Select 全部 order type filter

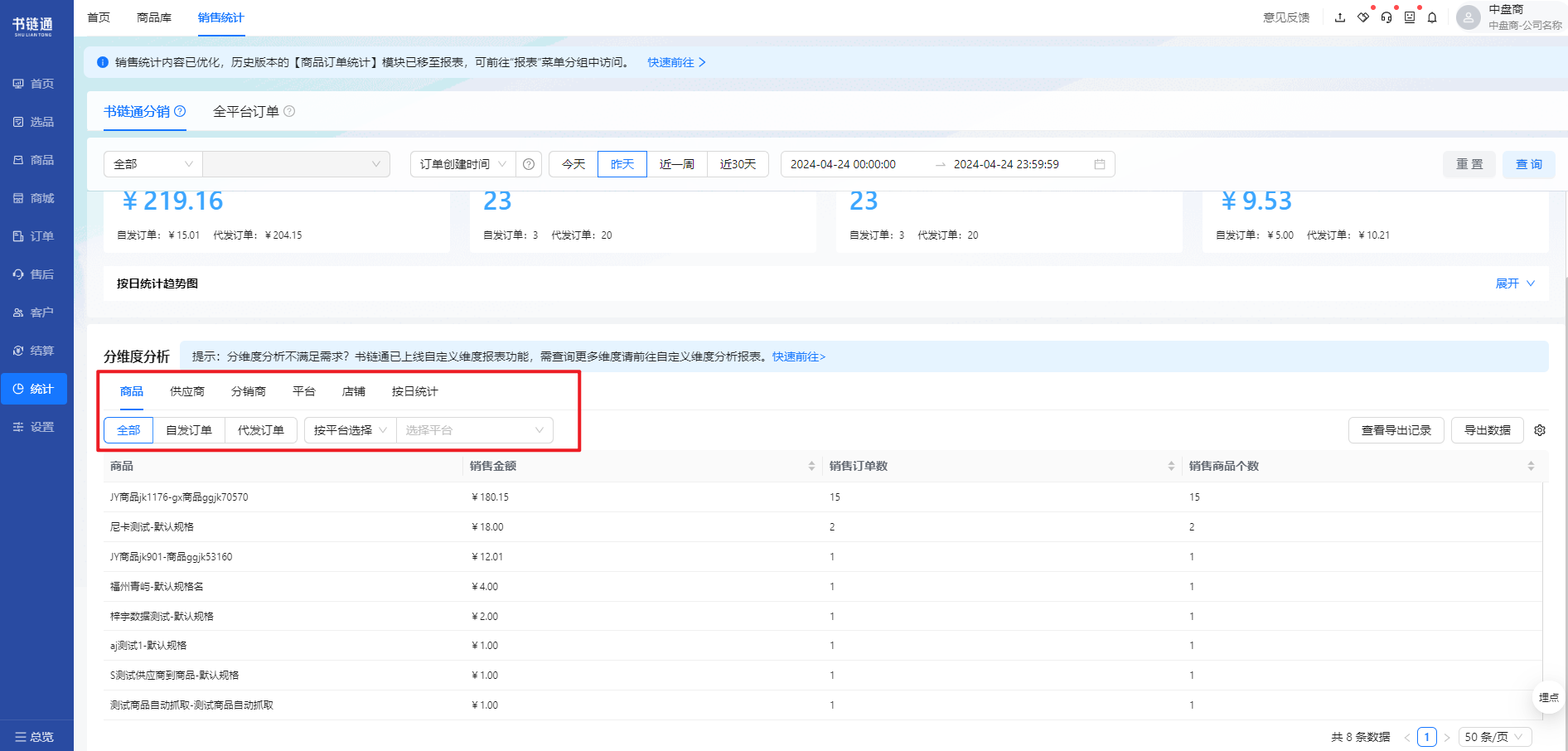[x=128, y=430]
